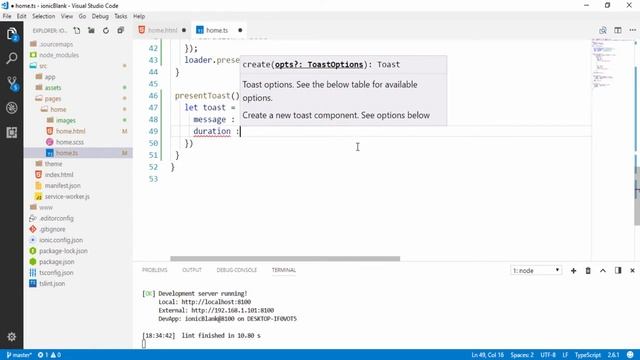Click the editor horizontal scrollbar

[x=285, y=258]
